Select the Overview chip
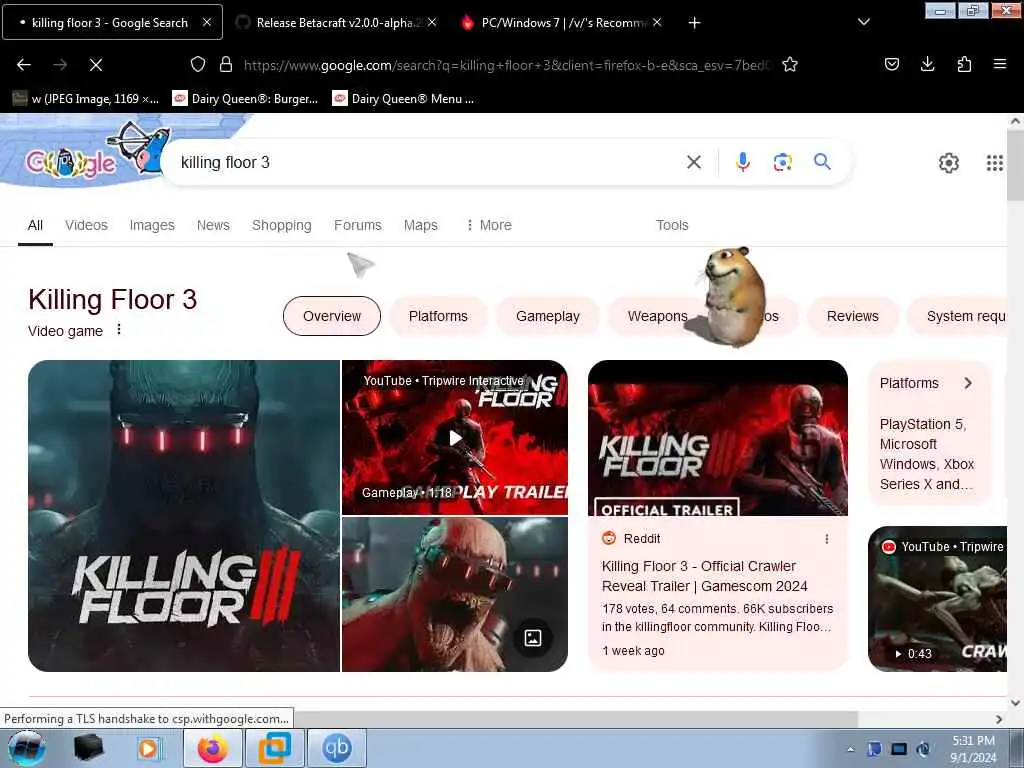The width and height of the screenshot is (1024, 768). coord(332,316)
